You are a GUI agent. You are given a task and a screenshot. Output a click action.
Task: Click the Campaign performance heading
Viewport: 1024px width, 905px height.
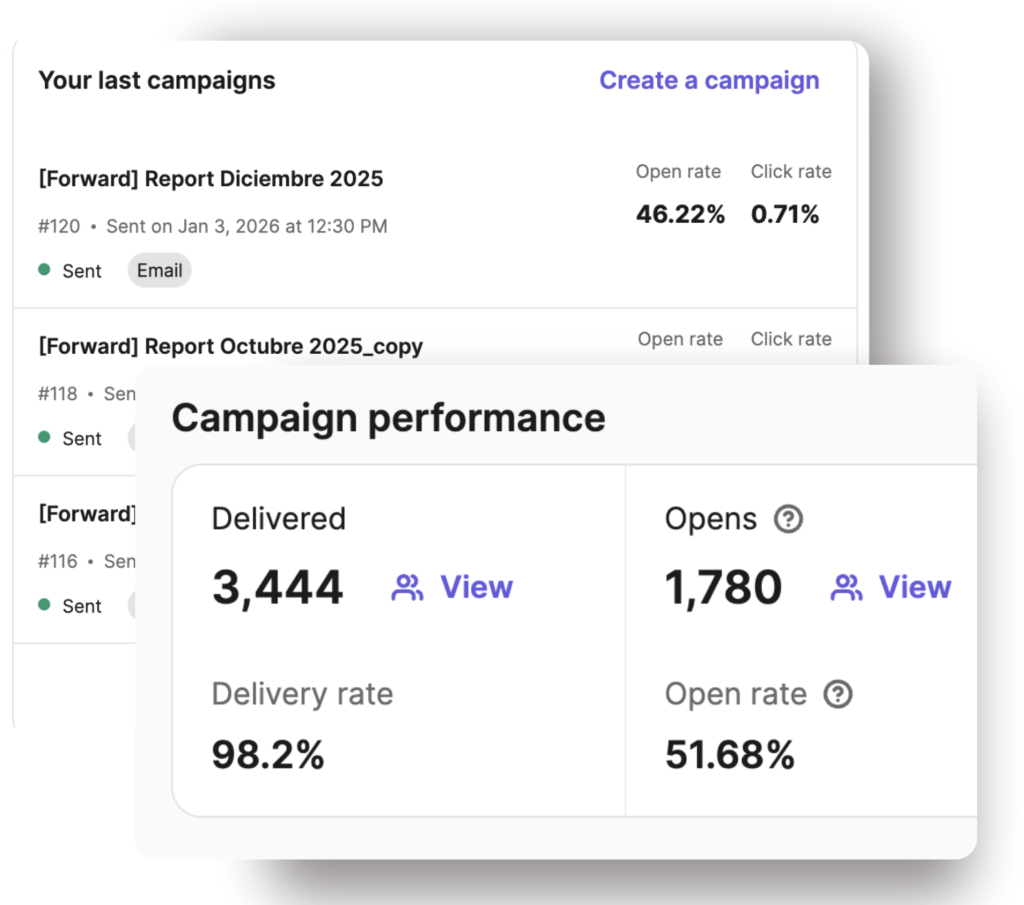pos(388,418)
